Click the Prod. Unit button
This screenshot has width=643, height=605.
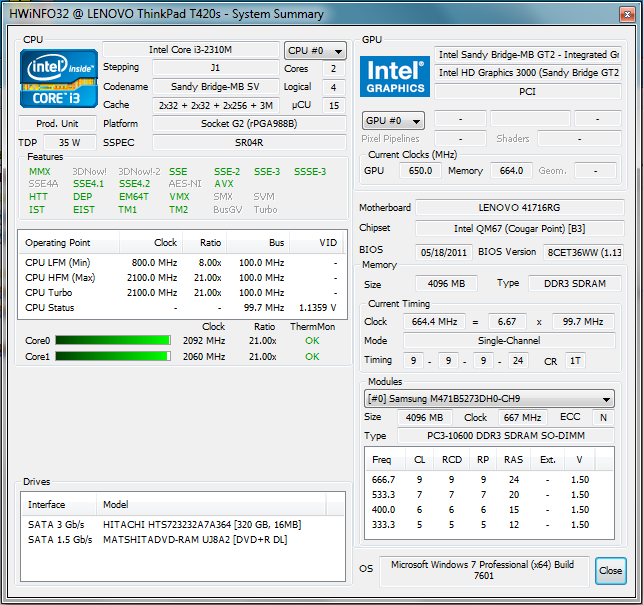[57, 123]
